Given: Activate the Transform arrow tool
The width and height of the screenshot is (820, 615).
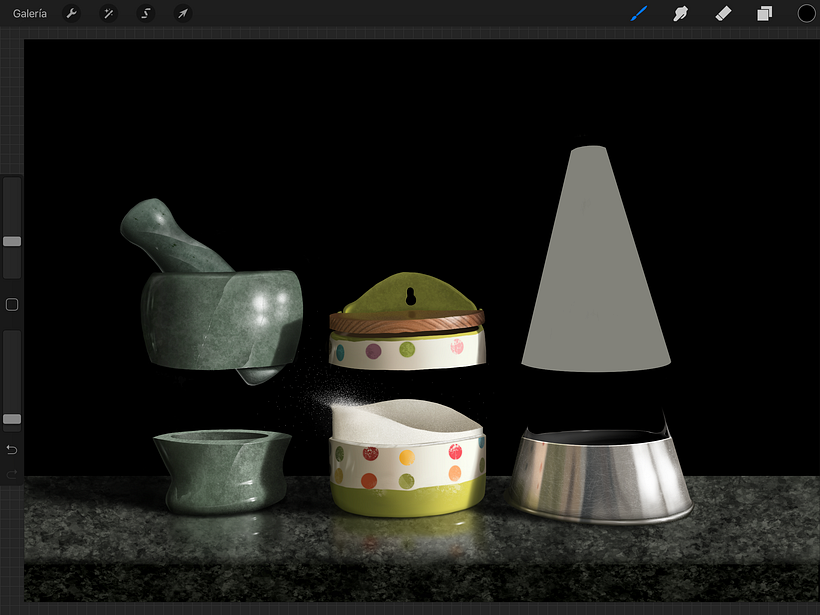Looking at the screenshot, I should coord(182,13).
